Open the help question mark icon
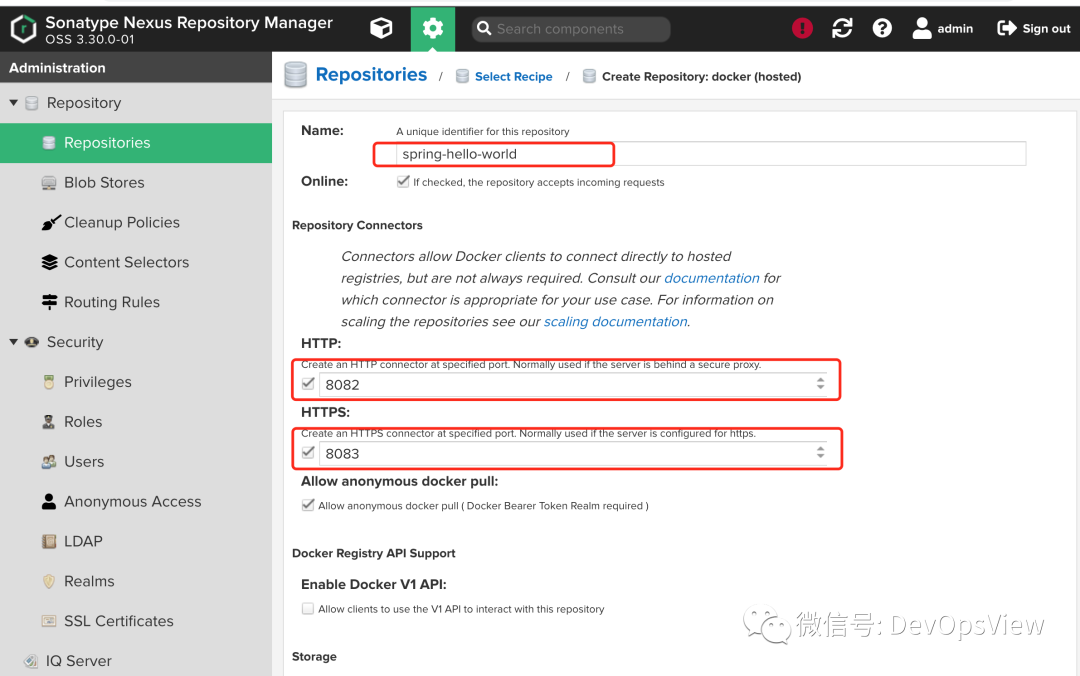This screenshot has width=1080, height=676. (x=882, y=28)
